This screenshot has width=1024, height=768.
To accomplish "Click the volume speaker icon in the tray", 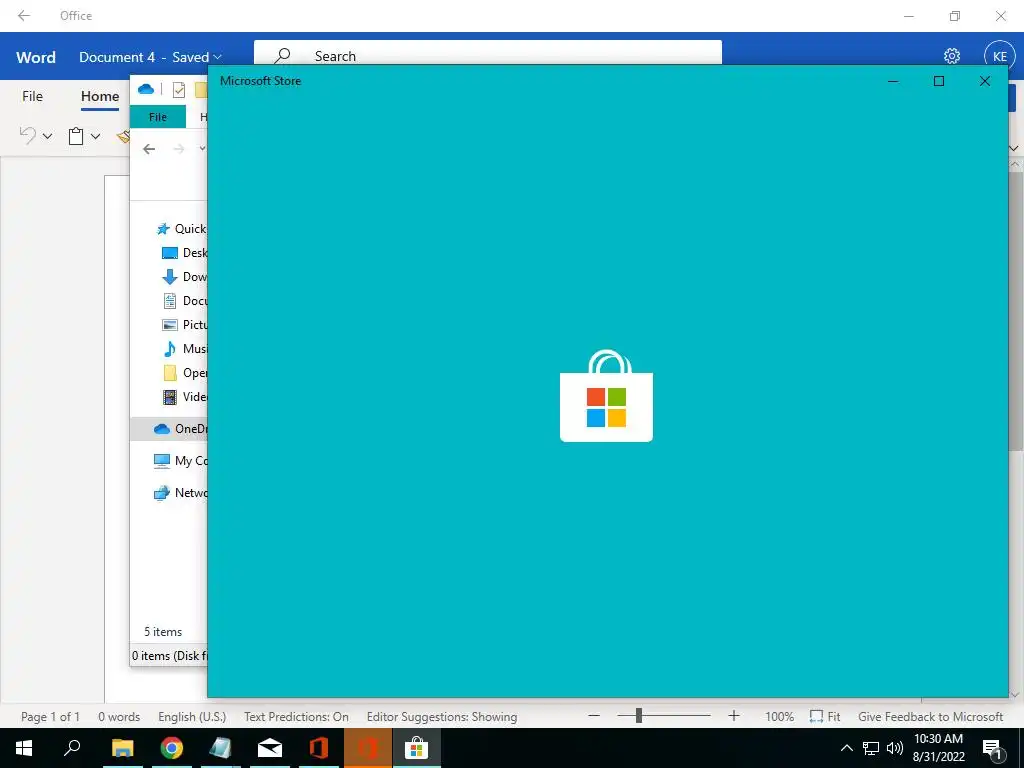I will click(895, 748).
